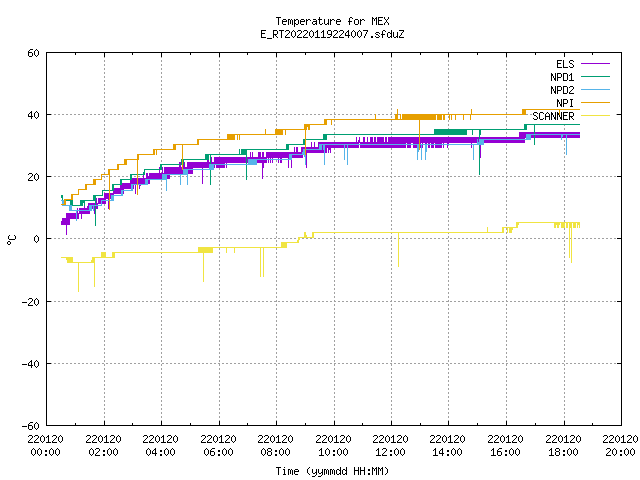
Task: Click the x-axis title 'Time (yymmdd HH:MM)'
Action: (x=332, y=471)
